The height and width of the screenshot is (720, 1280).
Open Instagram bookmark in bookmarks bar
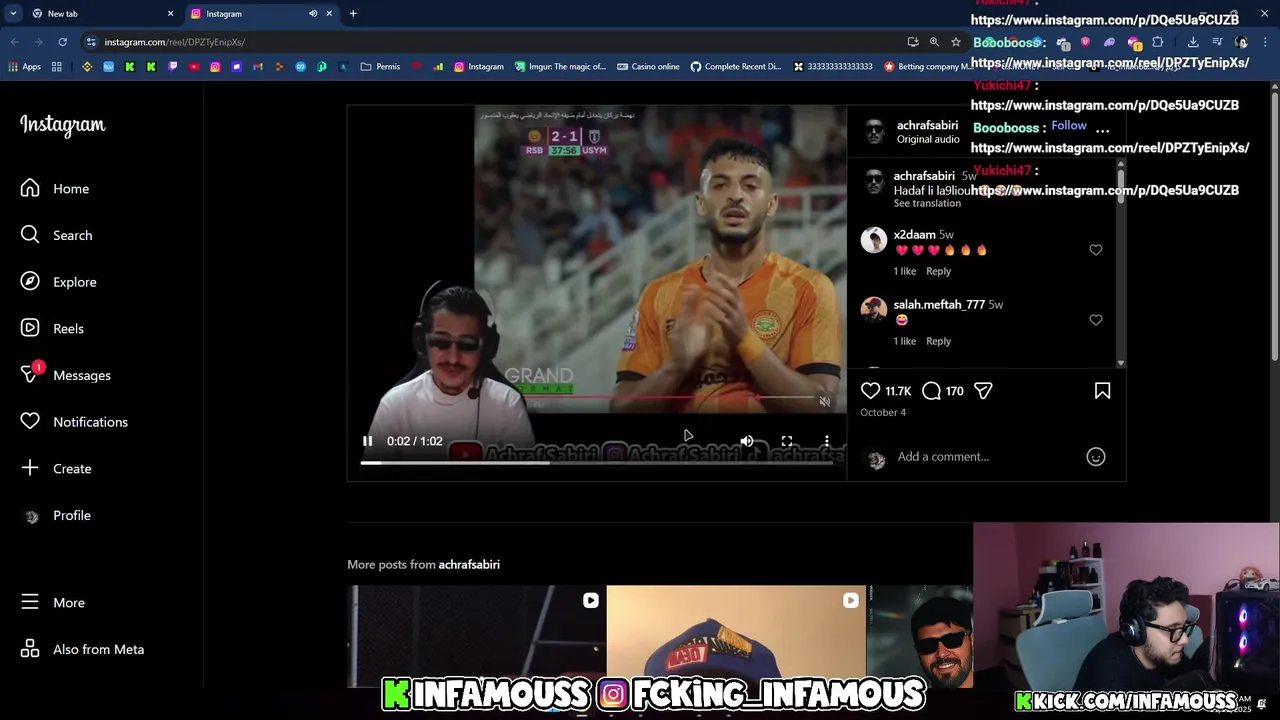point(478,67)
